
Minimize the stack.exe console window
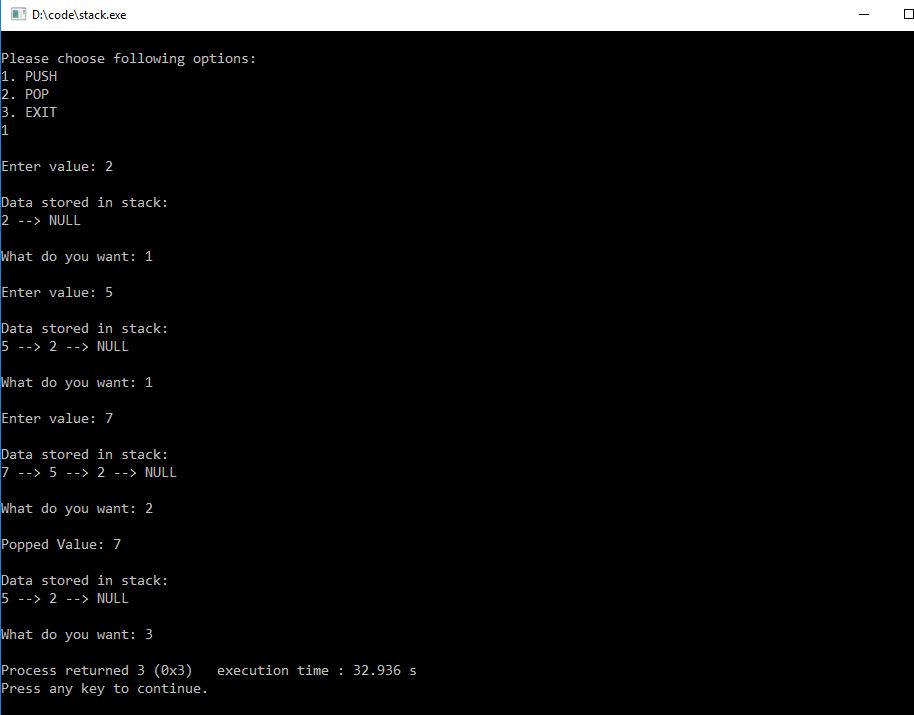[864, 14]
